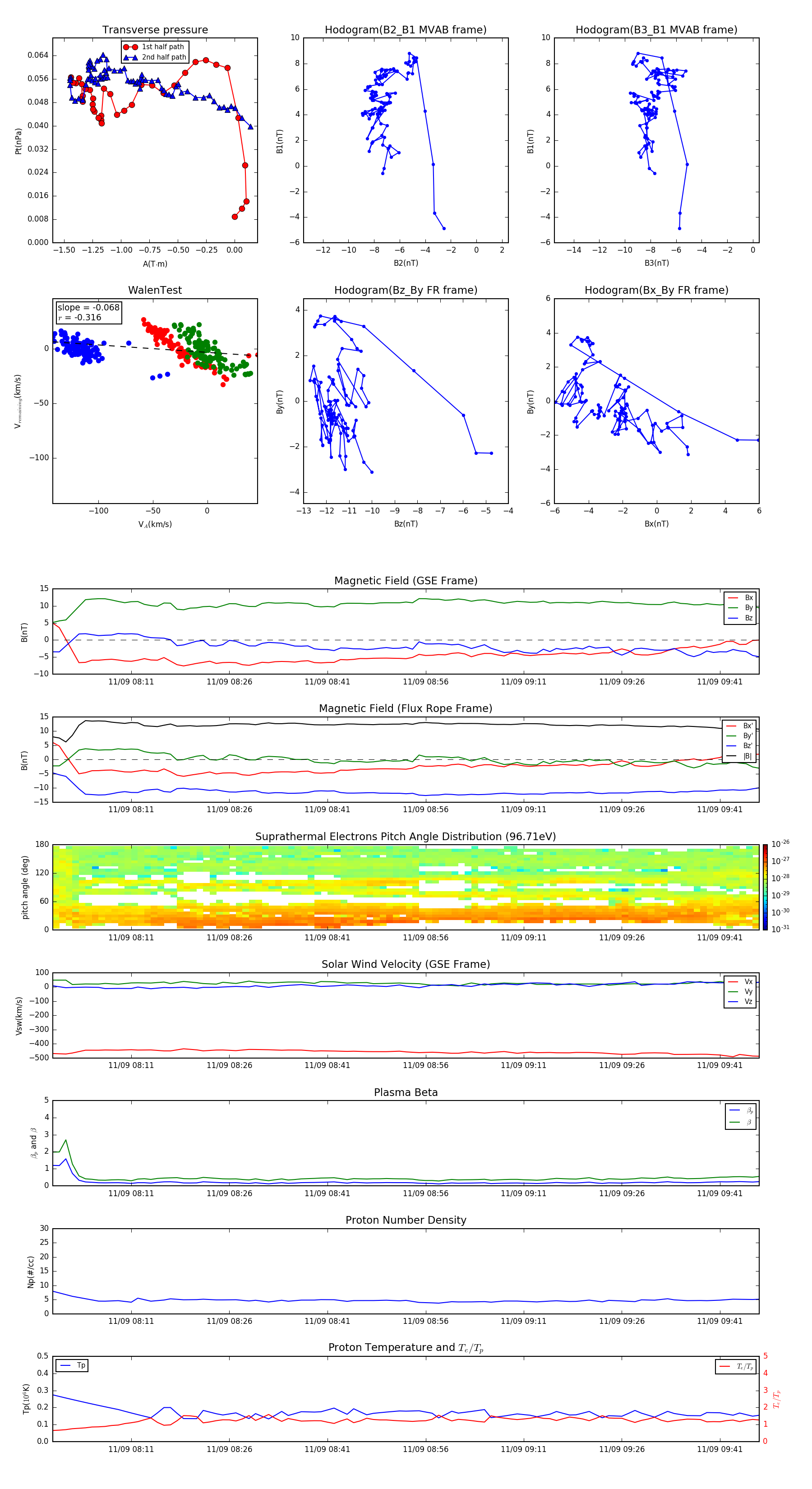Click the Suprathermal Electrons Pitch Angle Distribution title
The image size is (812, 1489).
(x=406, y=837)
